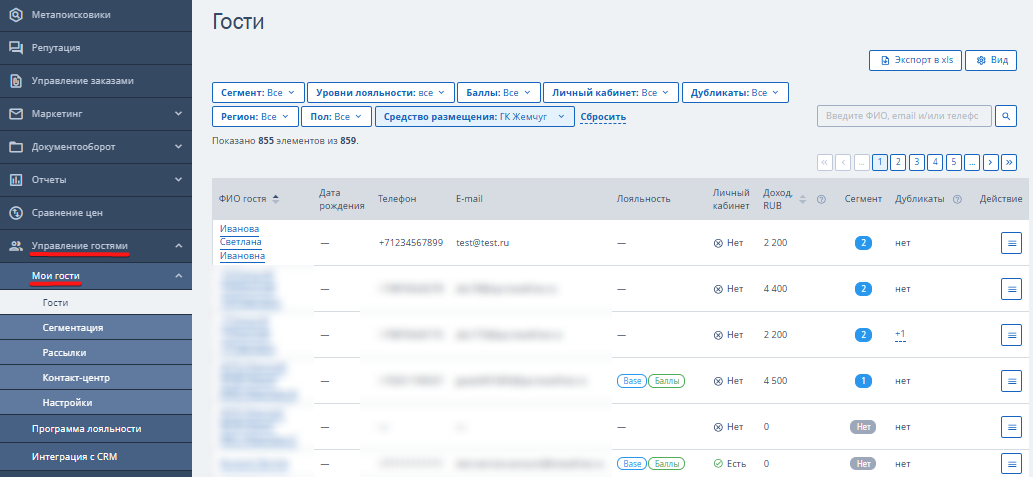Click the search field for ФИО, email

[x=905, y=116]
